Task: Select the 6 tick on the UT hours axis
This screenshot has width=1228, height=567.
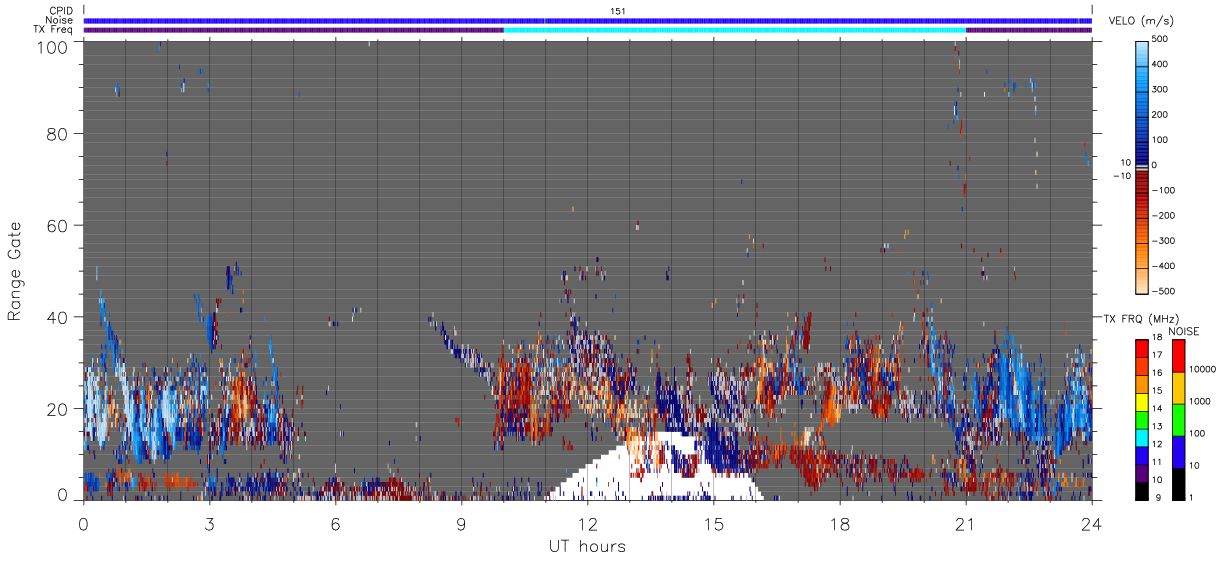Action: coord(336,523)
